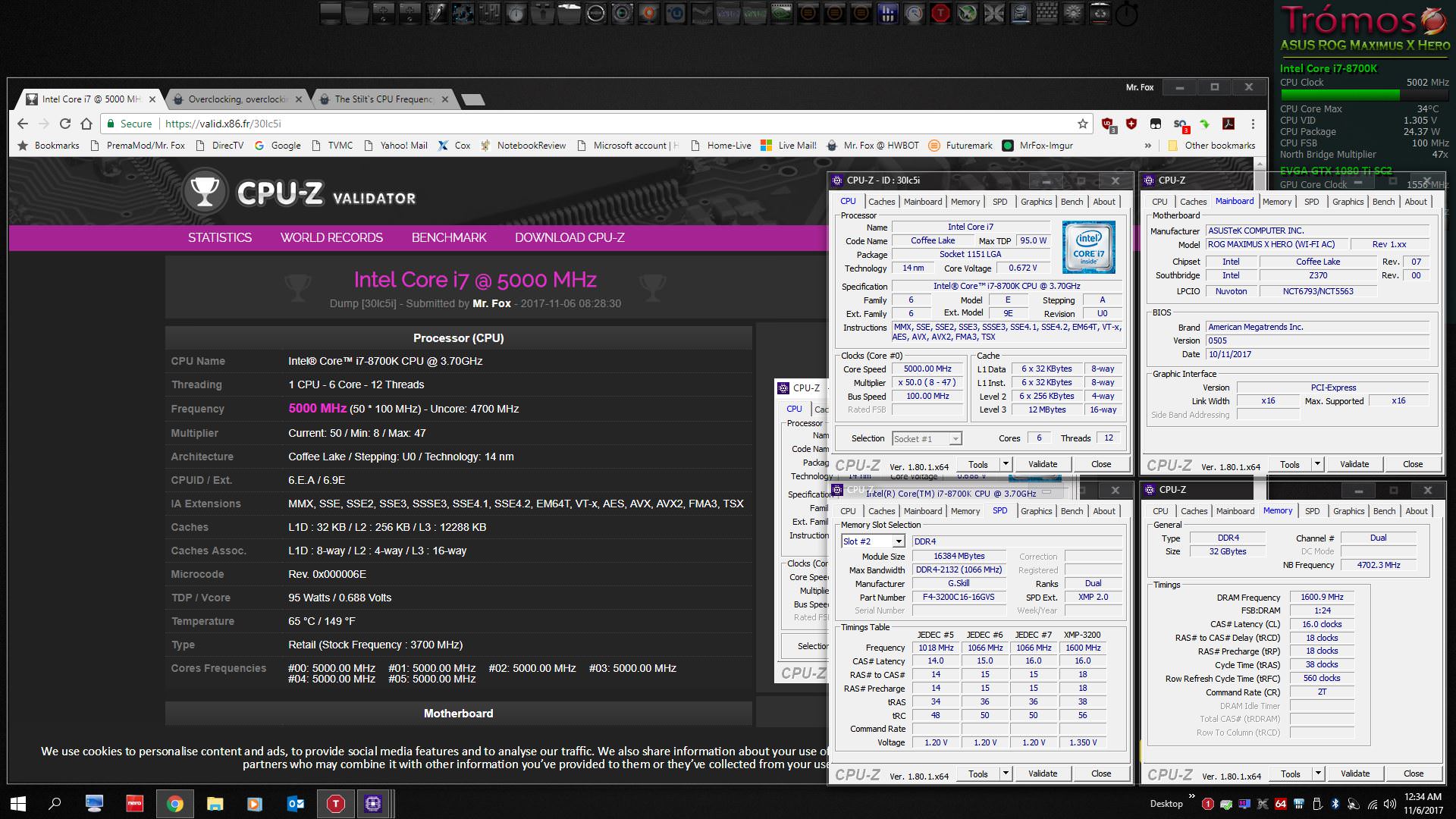Screen dimensions: 1456x819
Task: Open the volume control in tray
Action: pos(1389,804)
